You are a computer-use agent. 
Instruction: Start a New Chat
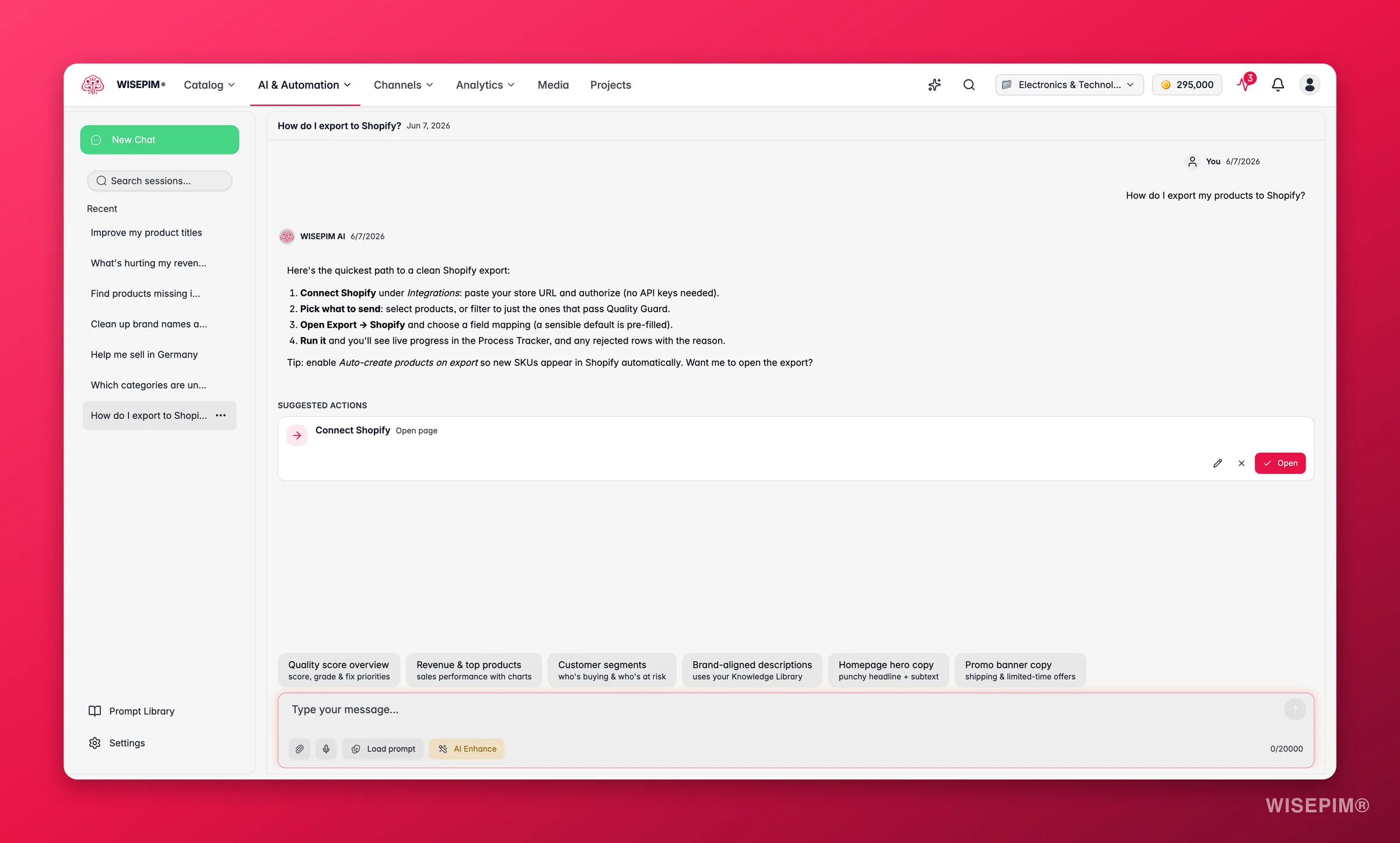160,140
